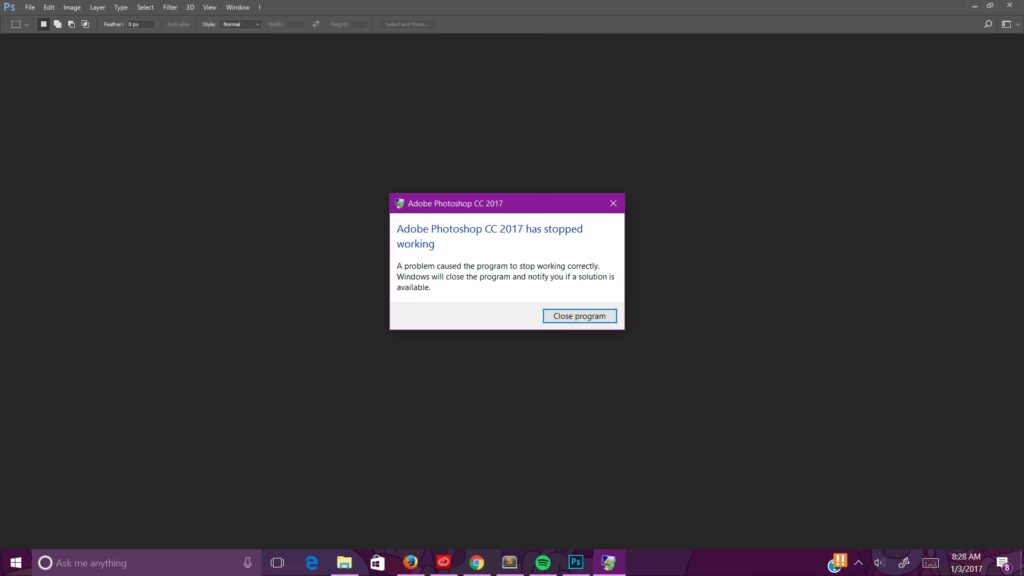Open Photoshop from the taskbar

[x=575, y=563]
